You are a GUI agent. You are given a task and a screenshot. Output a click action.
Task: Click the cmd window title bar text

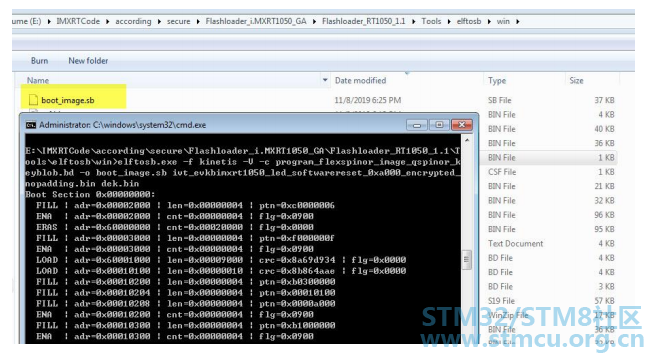[122, 125]
